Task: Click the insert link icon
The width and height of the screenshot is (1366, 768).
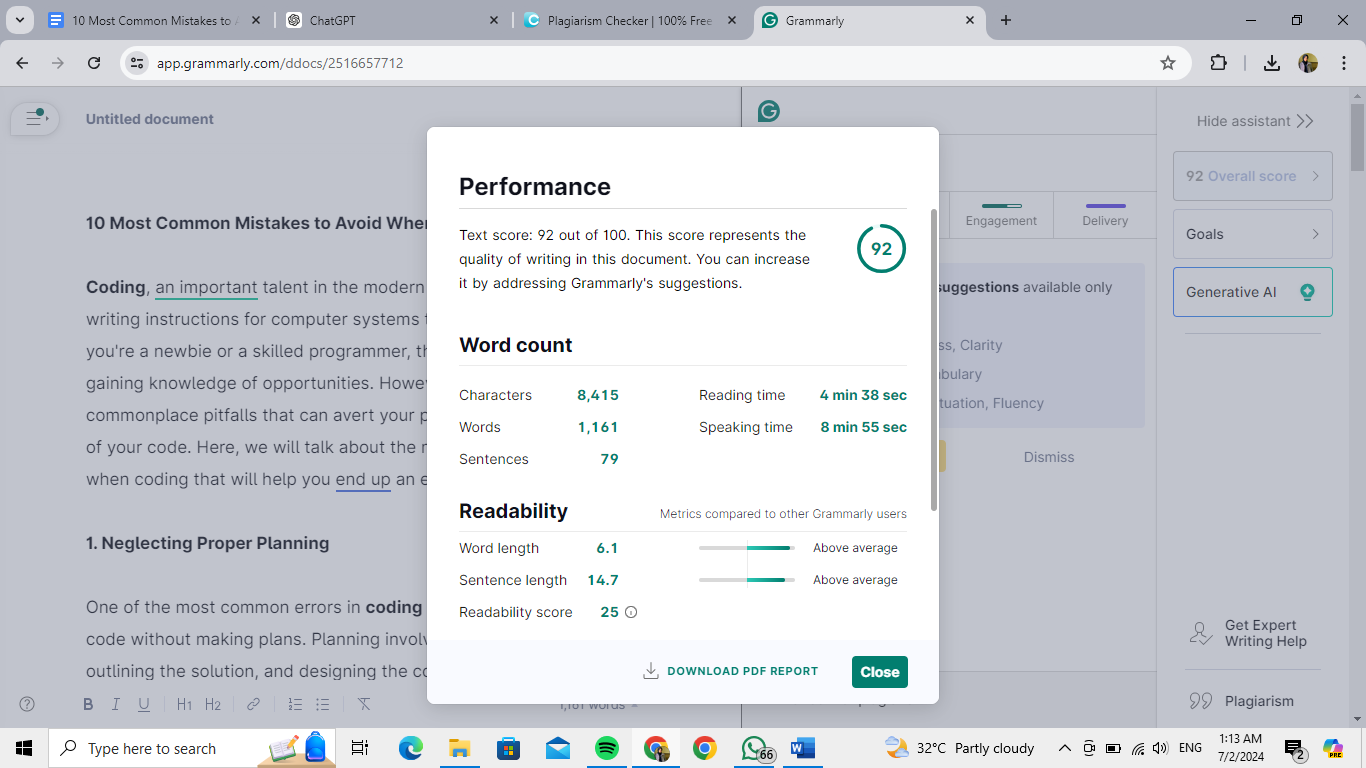Action: tap(253, 704)
